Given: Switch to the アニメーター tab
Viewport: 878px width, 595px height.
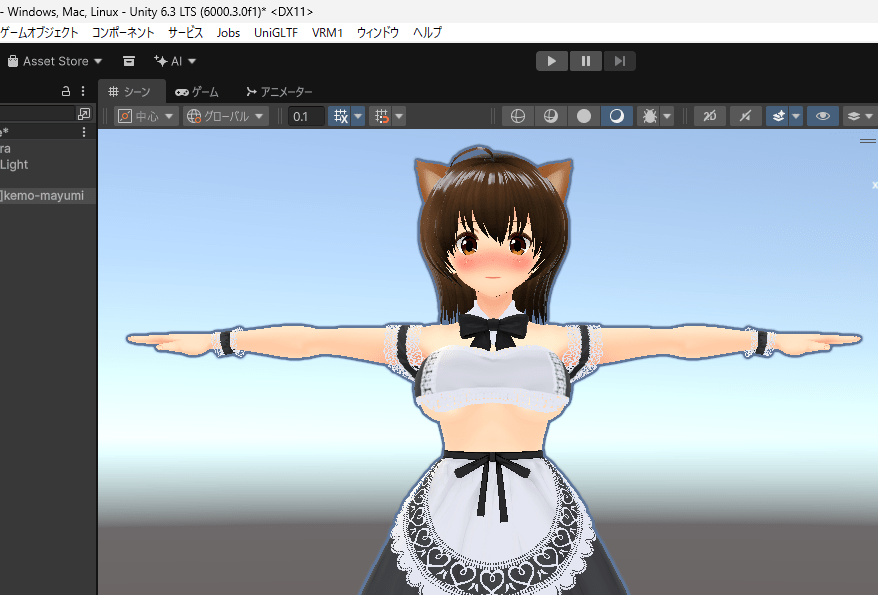Looking at the screenshot, I should point(279,92).
